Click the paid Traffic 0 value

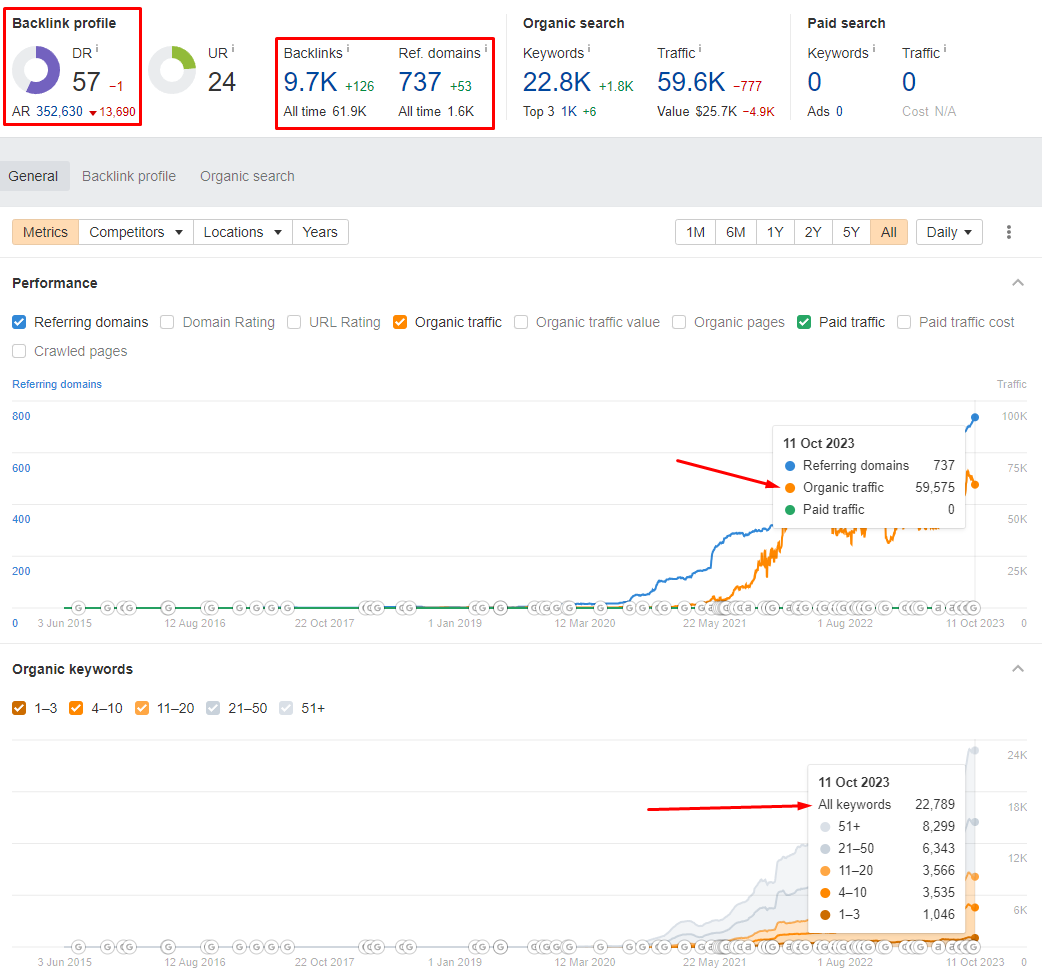coord(909,82)
